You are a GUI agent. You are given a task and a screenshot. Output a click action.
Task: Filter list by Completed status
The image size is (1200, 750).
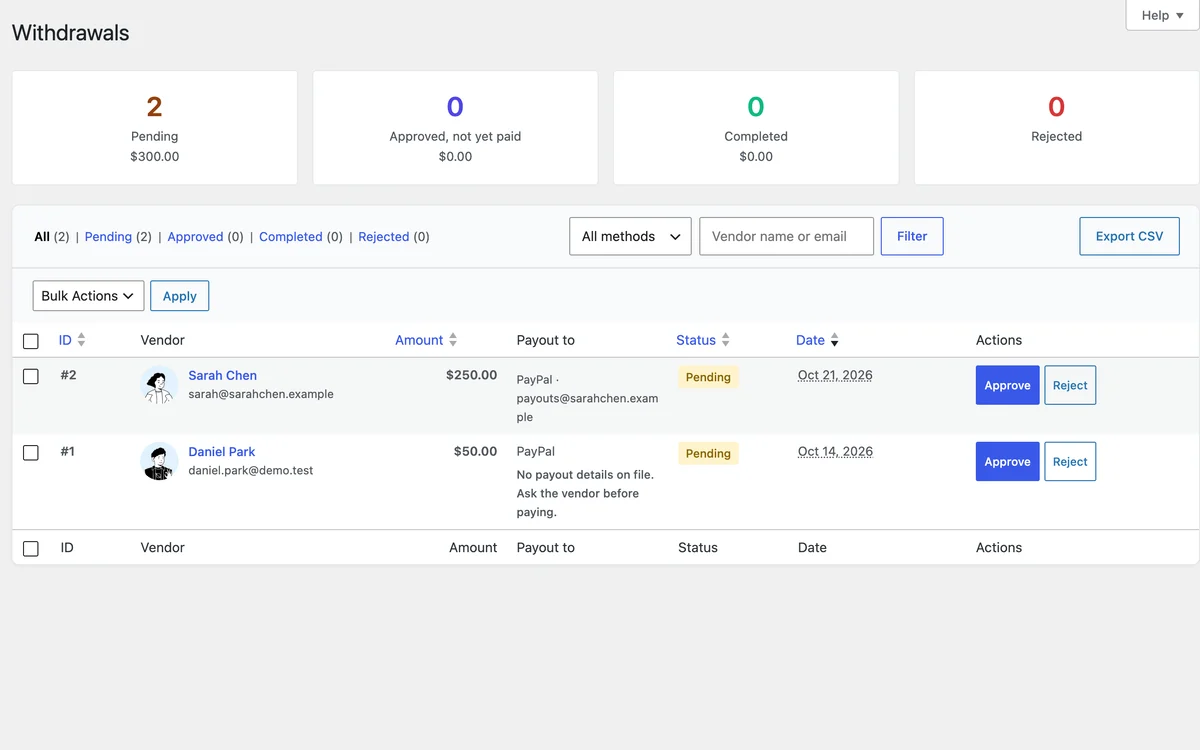[291, 237]
